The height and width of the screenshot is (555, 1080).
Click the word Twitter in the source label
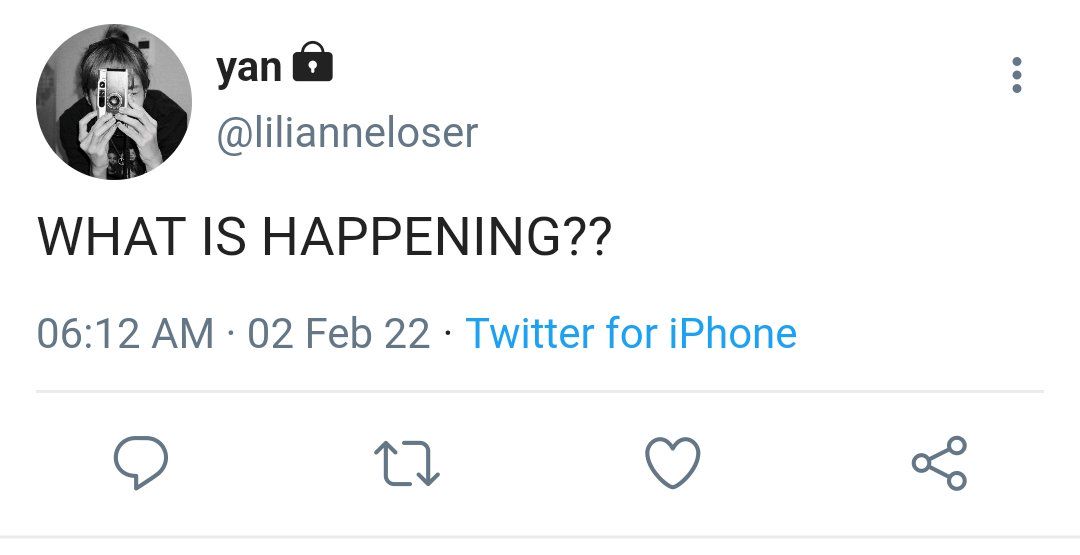(530, 333)
